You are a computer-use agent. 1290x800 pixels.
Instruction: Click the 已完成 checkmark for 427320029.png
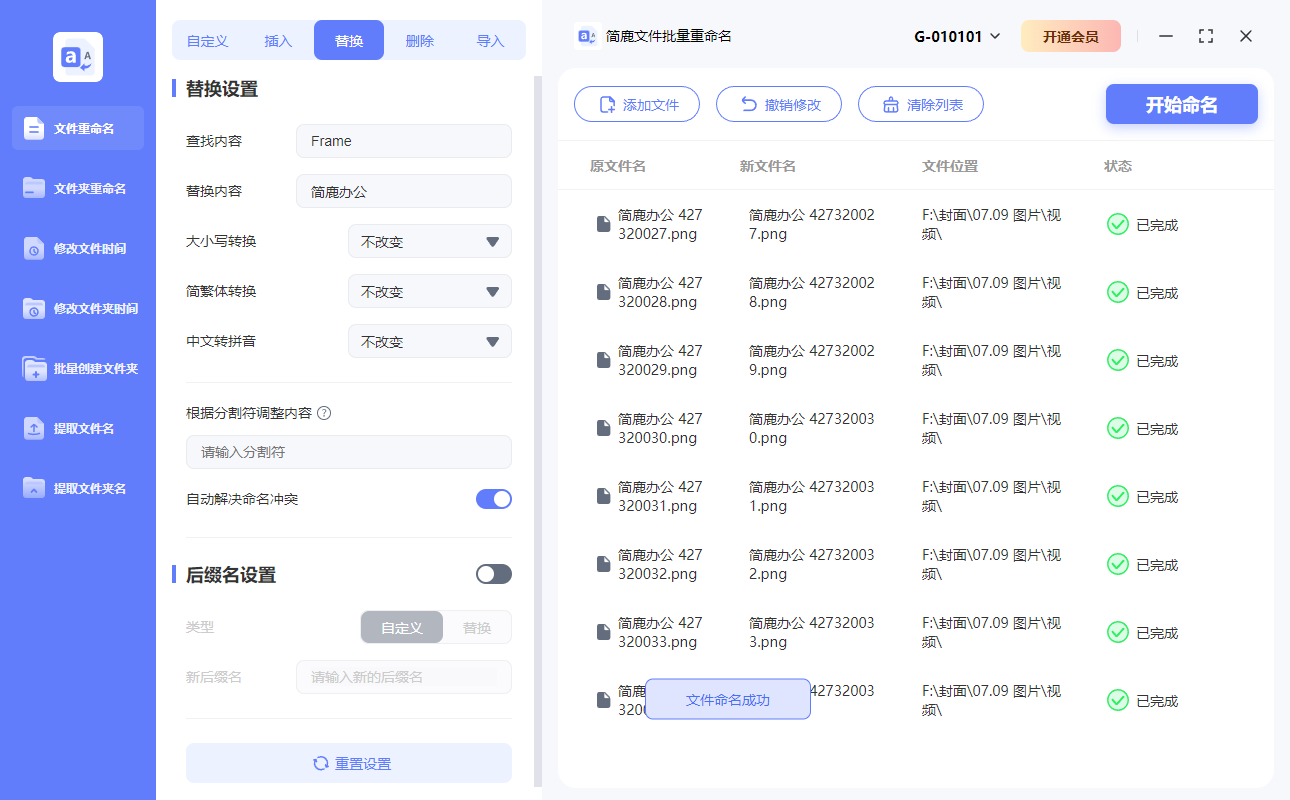coord(1118,360)
